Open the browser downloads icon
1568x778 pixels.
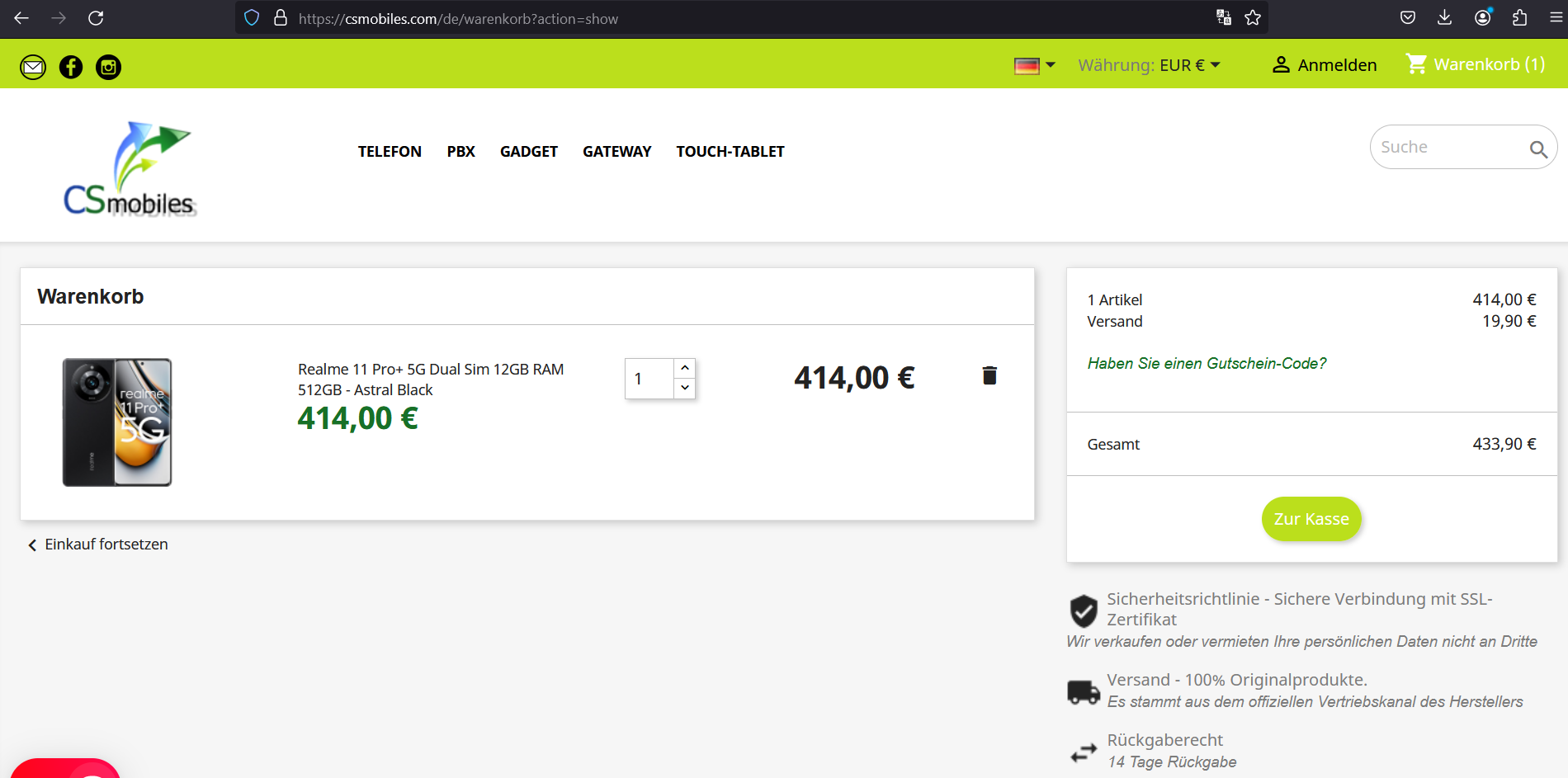click(x=1444, y=18)
